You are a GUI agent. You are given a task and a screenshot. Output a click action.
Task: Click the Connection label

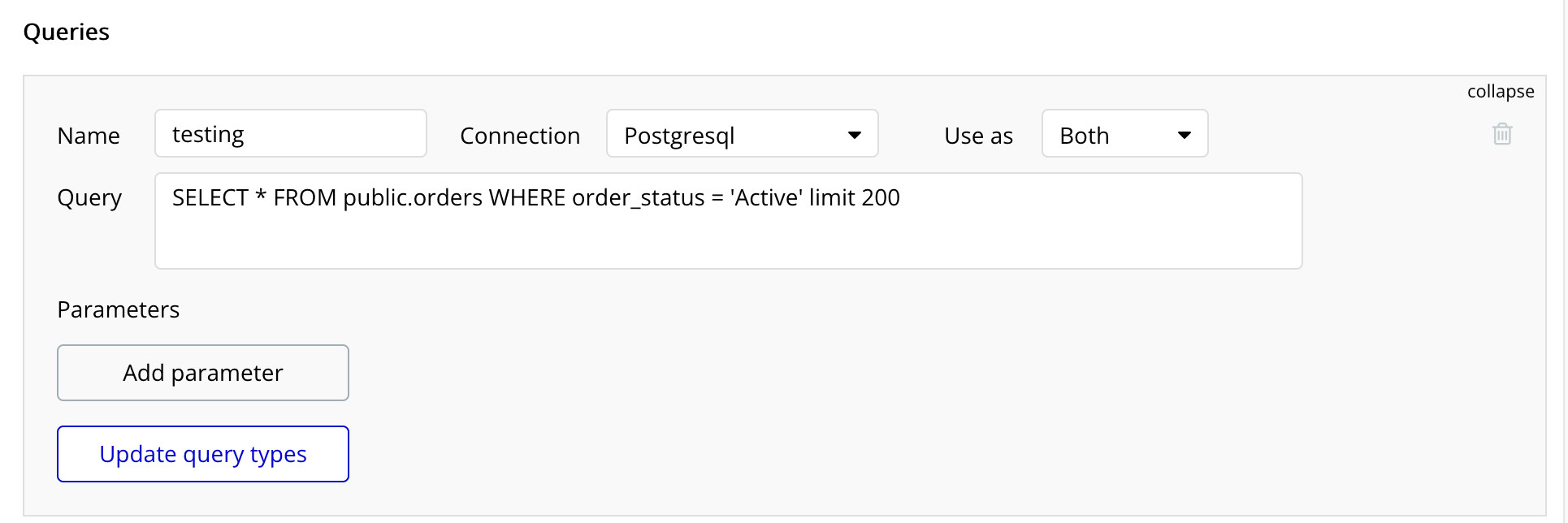point(520,136)
